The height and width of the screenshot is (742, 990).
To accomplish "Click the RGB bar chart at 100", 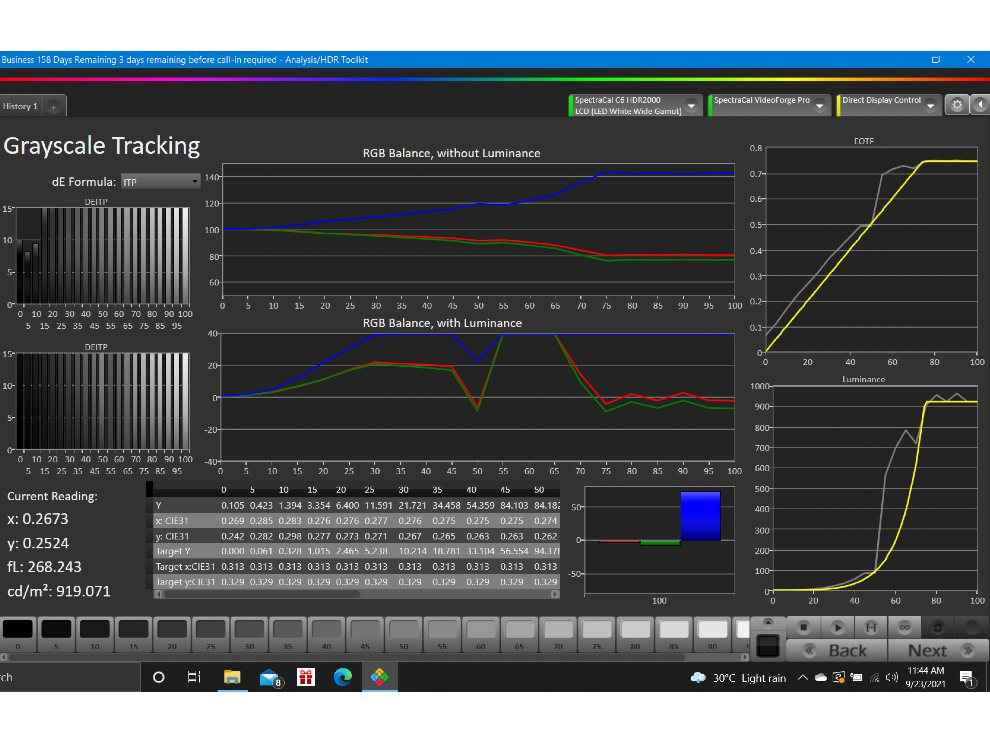I will pos(659,540).
